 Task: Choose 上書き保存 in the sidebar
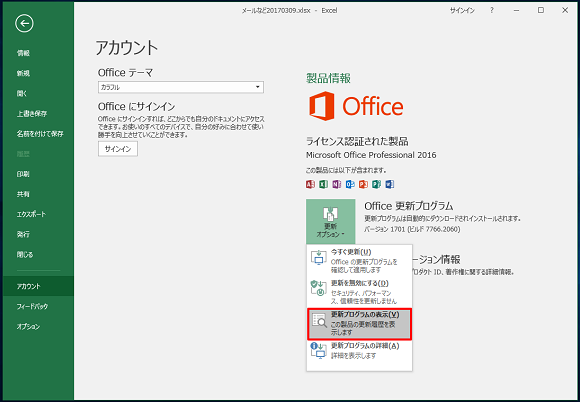point(31,114)
